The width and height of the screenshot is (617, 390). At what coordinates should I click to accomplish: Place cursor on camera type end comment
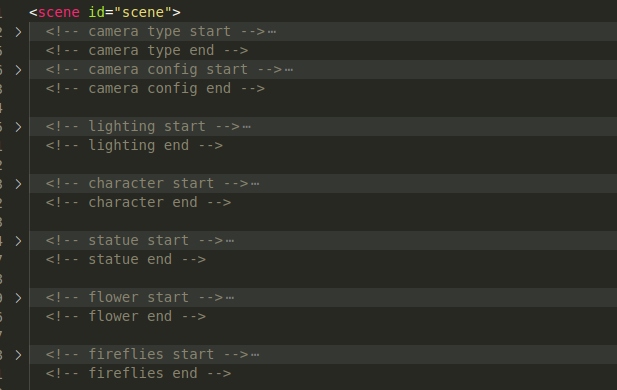[147, 51]
